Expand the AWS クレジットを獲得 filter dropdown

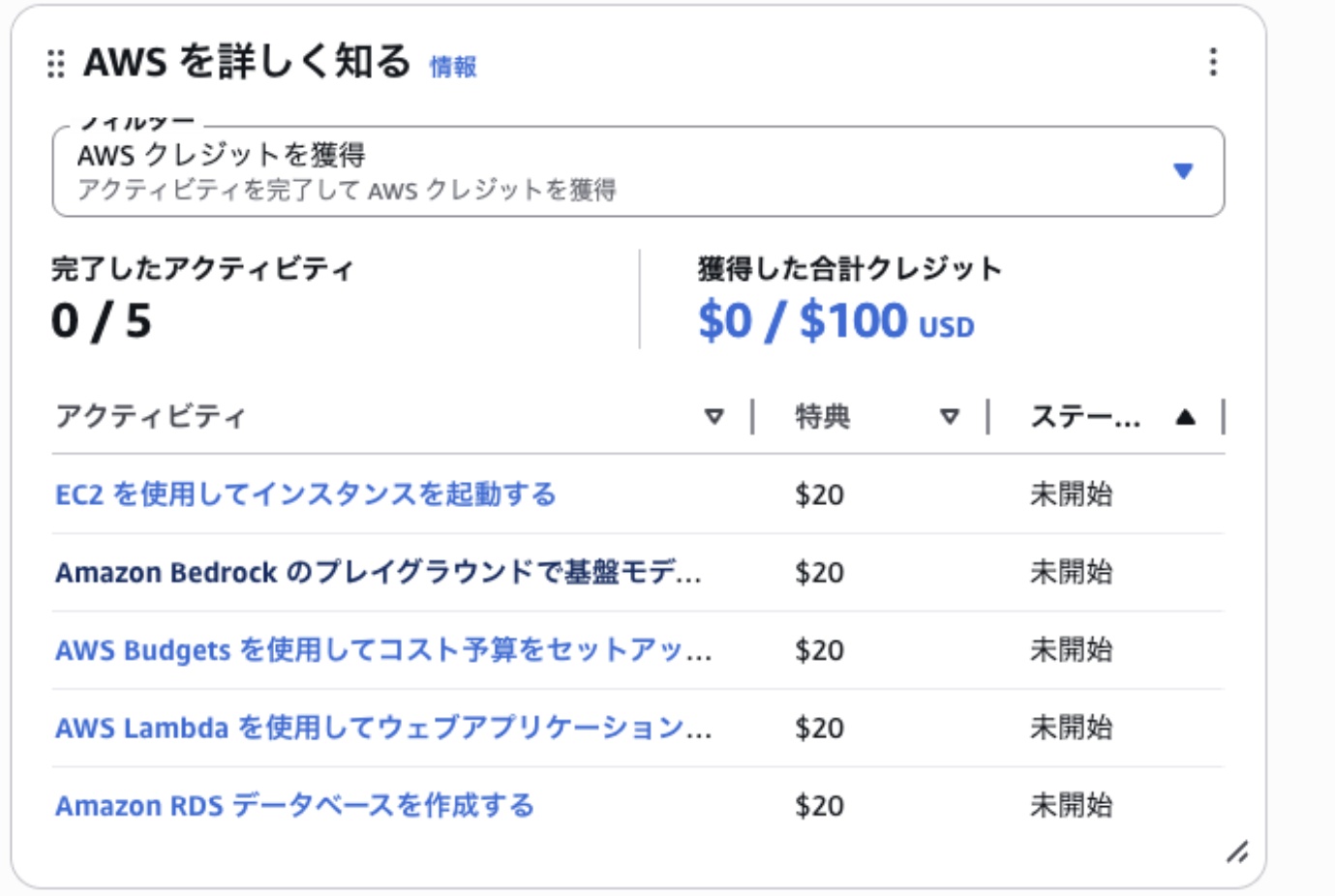tap(620, 171)
